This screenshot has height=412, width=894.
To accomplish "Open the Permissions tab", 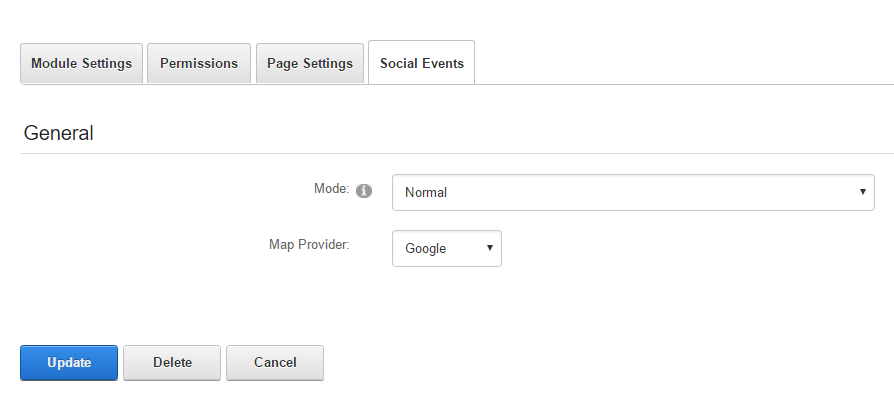I will (x=199, y=63).
